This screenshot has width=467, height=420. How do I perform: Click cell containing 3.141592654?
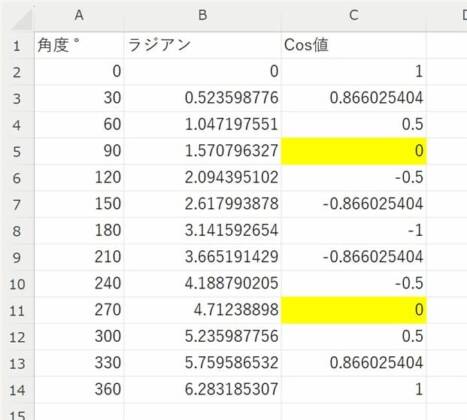tap(202, 231)
